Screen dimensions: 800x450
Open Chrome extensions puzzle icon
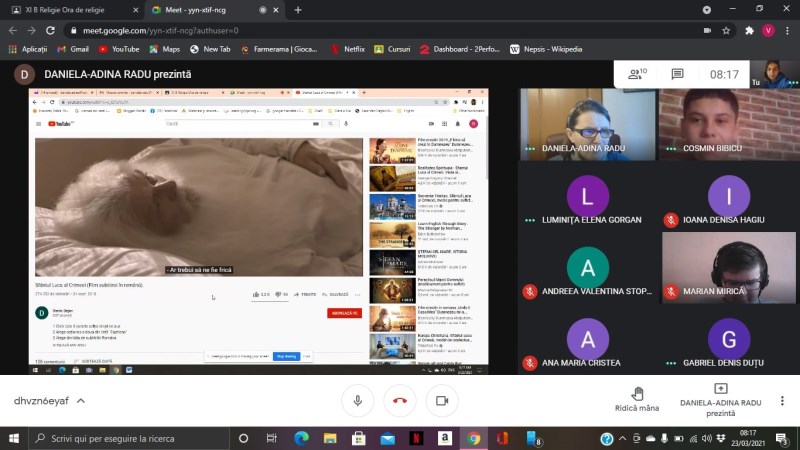[749, 31]
